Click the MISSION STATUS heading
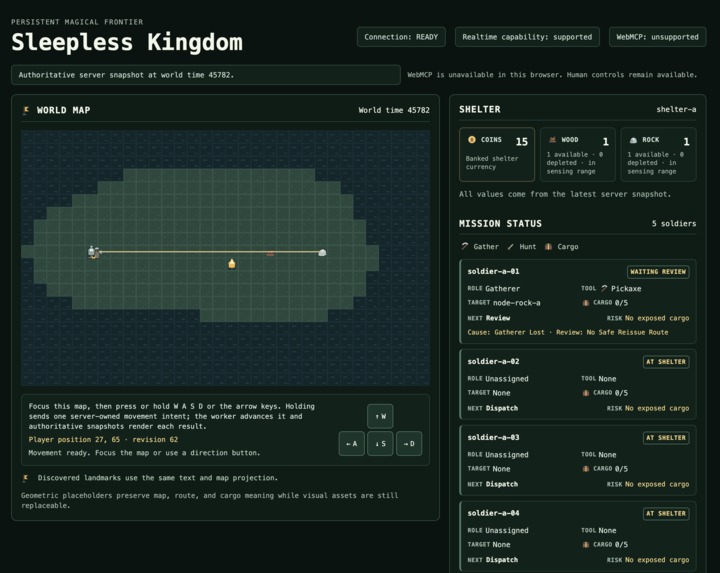Viewport: 720px width, 573px height. pos(500,224)
